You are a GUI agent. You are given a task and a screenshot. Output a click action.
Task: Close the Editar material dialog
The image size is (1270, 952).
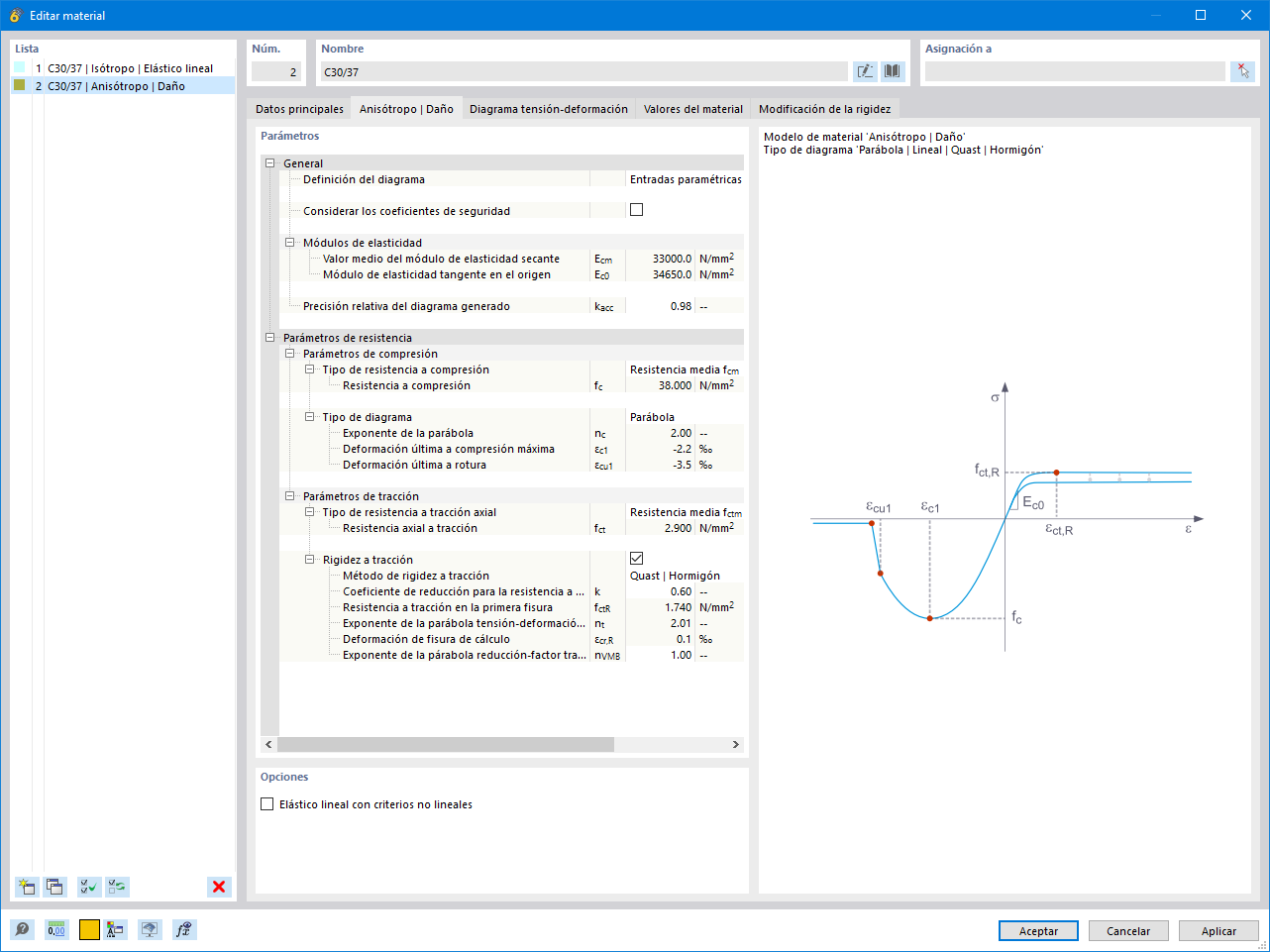click(1246, 15)
